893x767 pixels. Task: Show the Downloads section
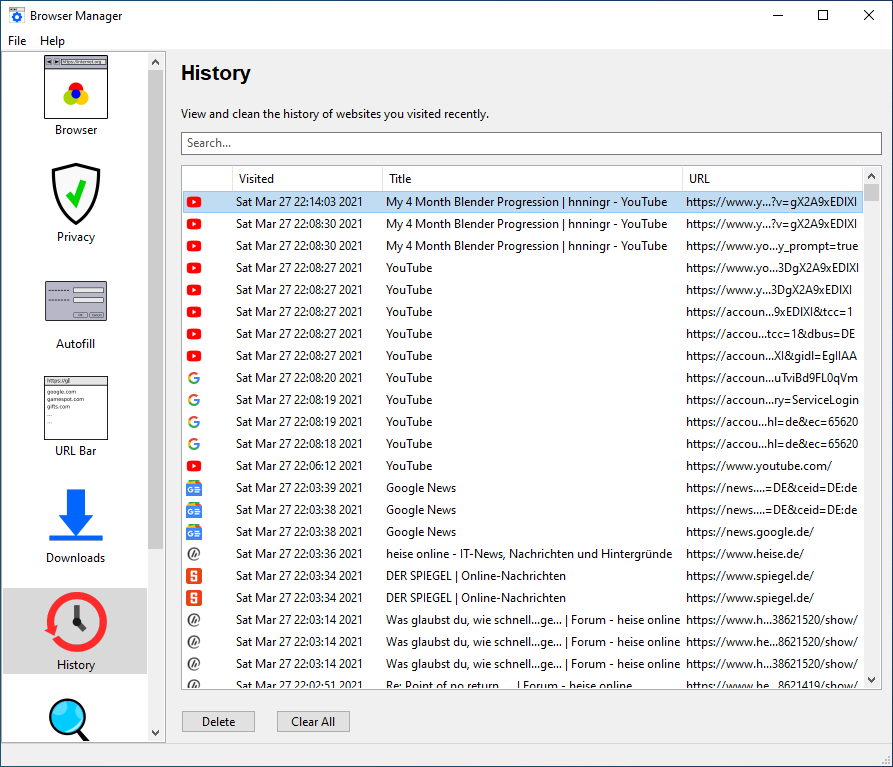pos(76,526)
